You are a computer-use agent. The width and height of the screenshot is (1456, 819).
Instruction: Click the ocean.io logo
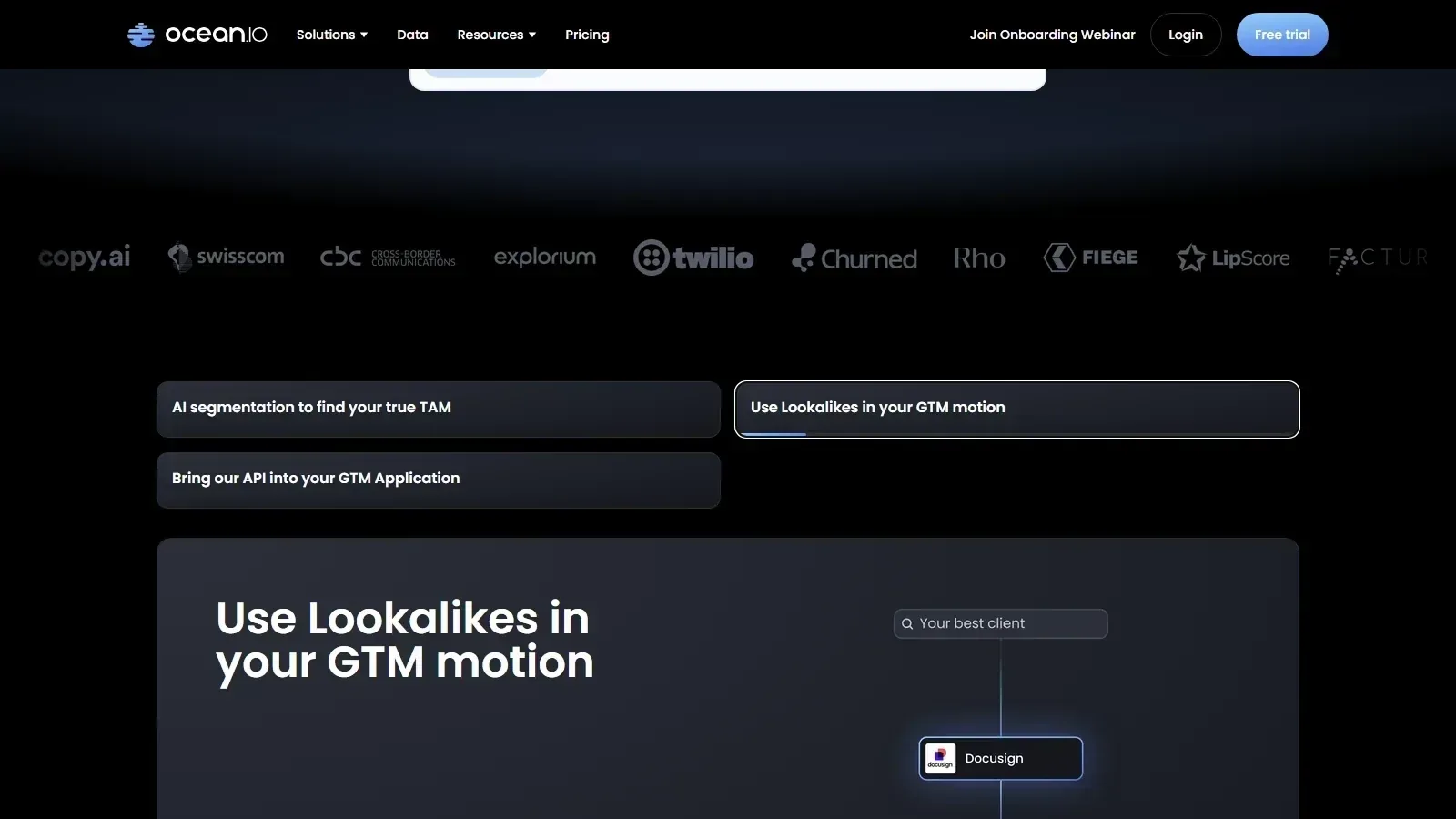(197, 35)
